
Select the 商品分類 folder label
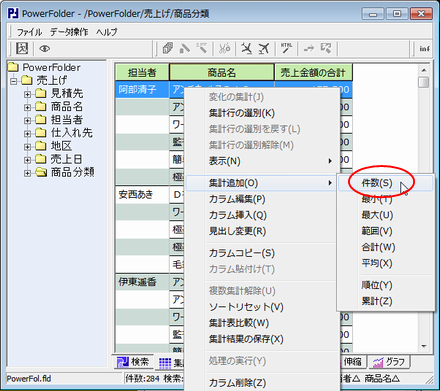point(72,172)
